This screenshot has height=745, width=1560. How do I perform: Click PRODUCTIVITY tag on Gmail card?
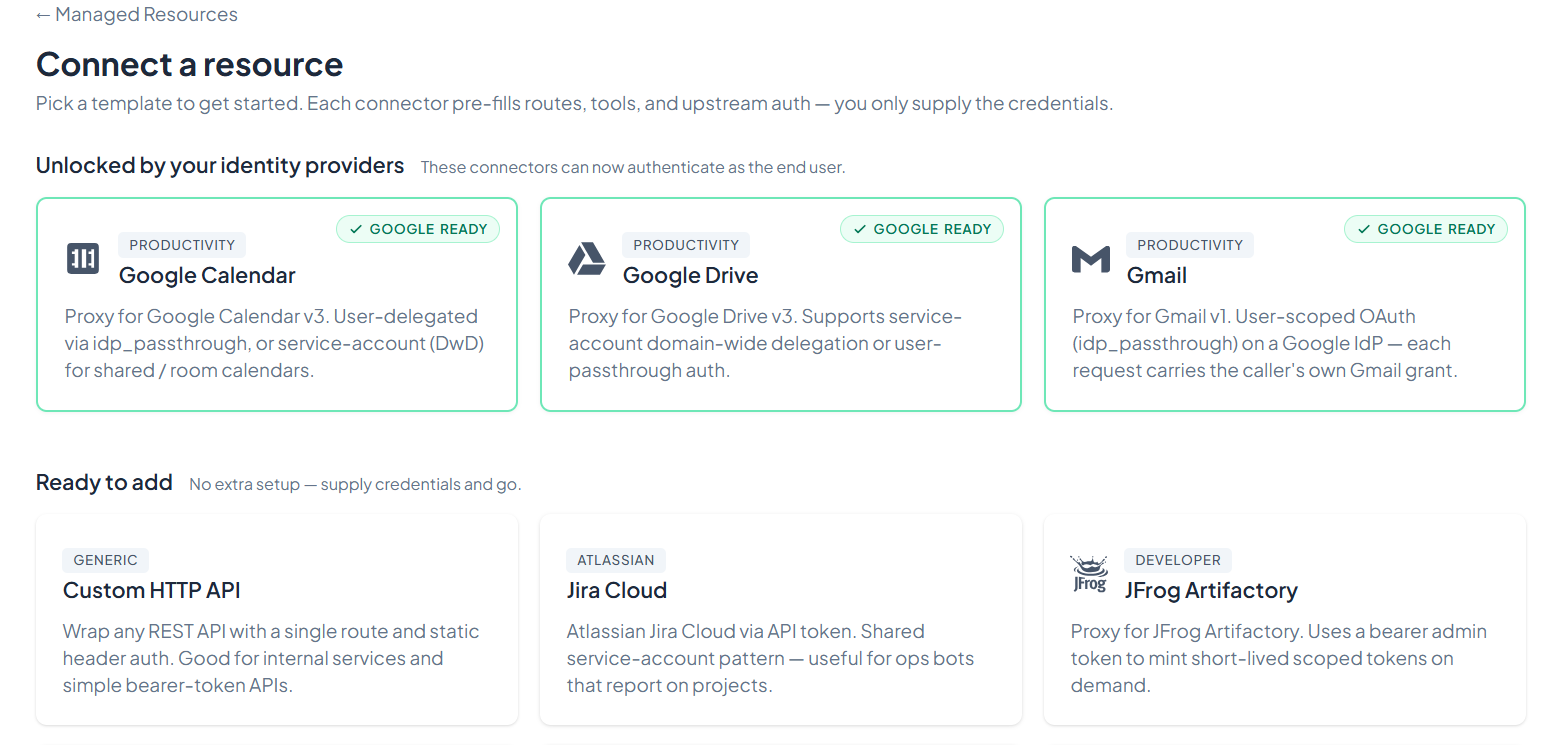(1190, 245)
